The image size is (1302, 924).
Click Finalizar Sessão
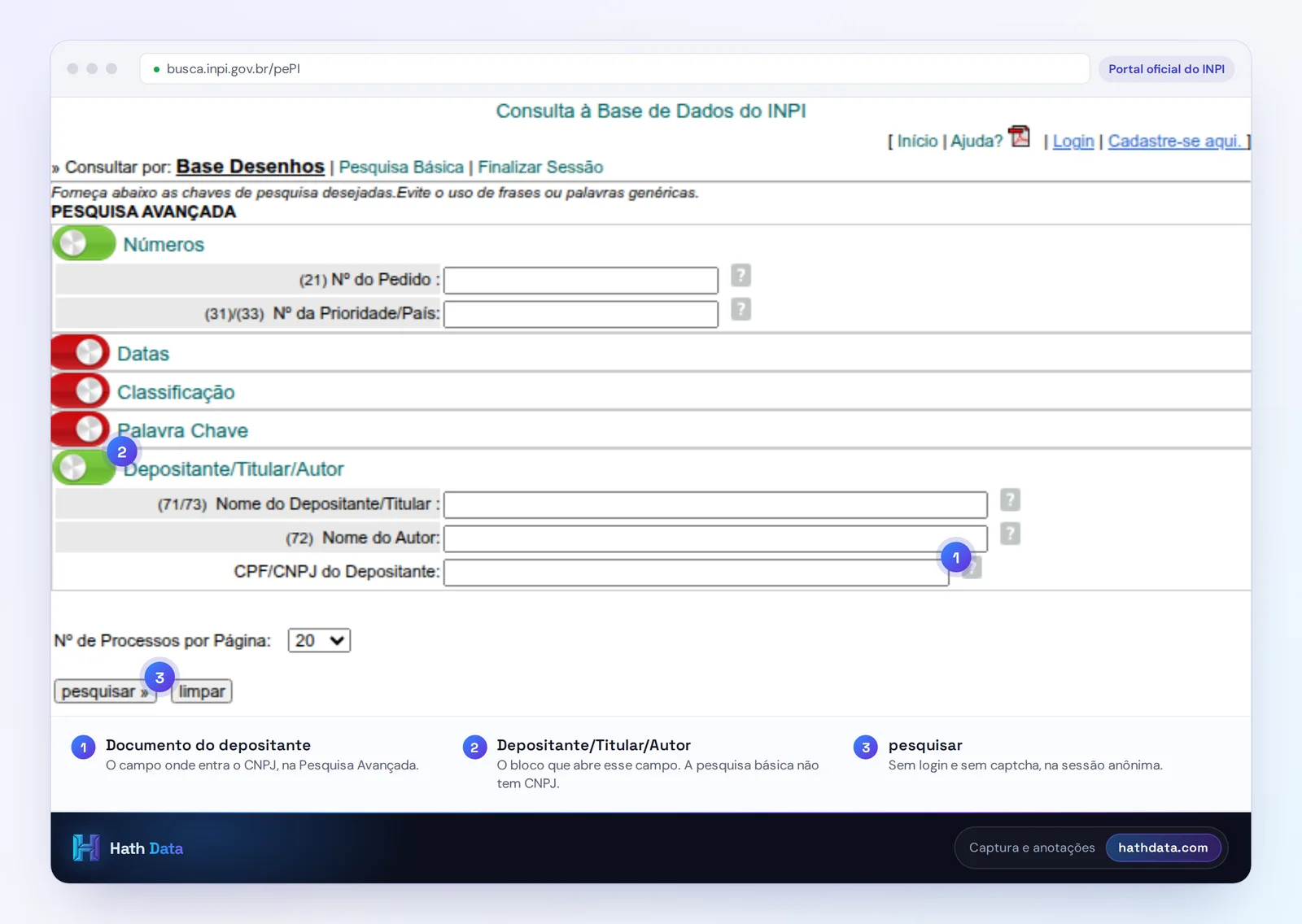(x=540, y=168)
